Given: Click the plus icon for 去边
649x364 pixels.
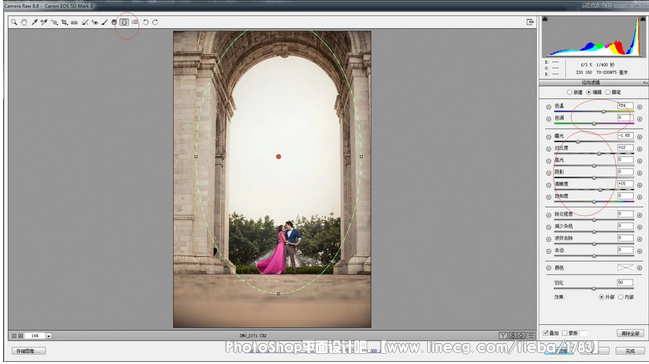Looking at the screenshot, I should [x=639, y=251].
